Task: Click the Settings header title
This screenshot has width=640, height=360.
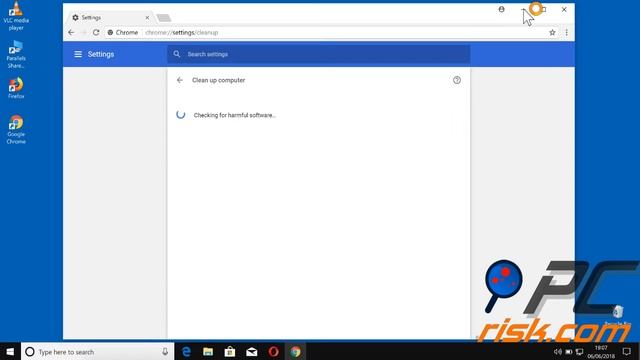Action: (x=101, y=54)
